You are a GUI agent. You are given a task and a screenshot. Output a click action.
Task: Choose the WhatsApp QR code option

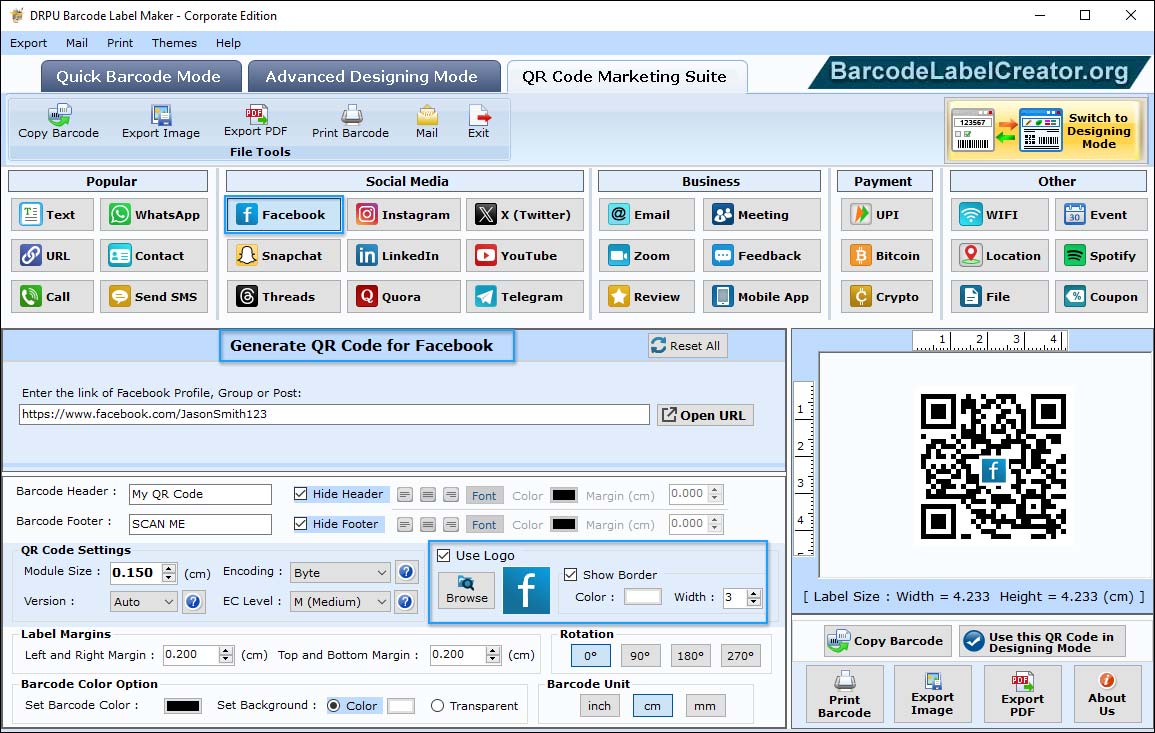[154, 215]
